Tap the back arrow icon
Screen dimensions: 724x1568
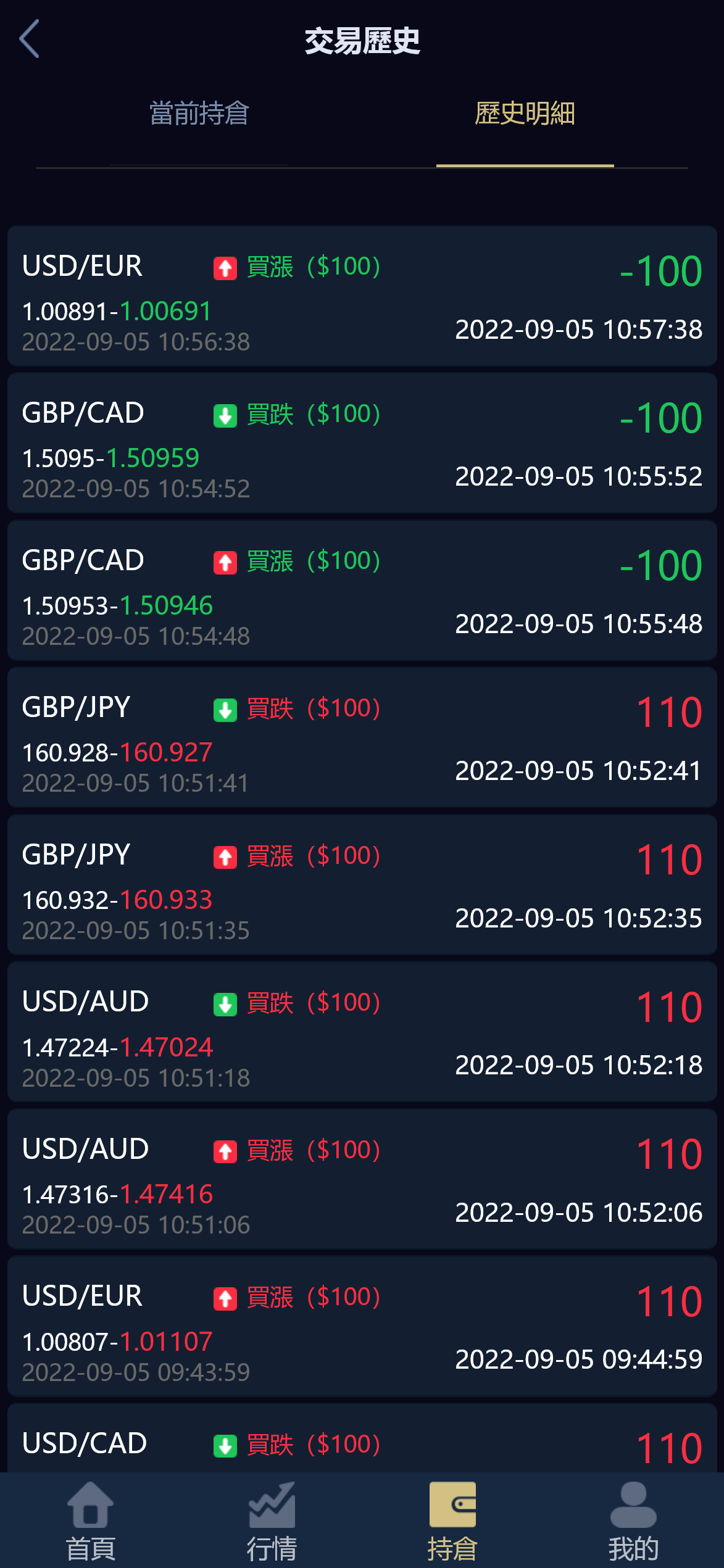click(x=30, y=39)
